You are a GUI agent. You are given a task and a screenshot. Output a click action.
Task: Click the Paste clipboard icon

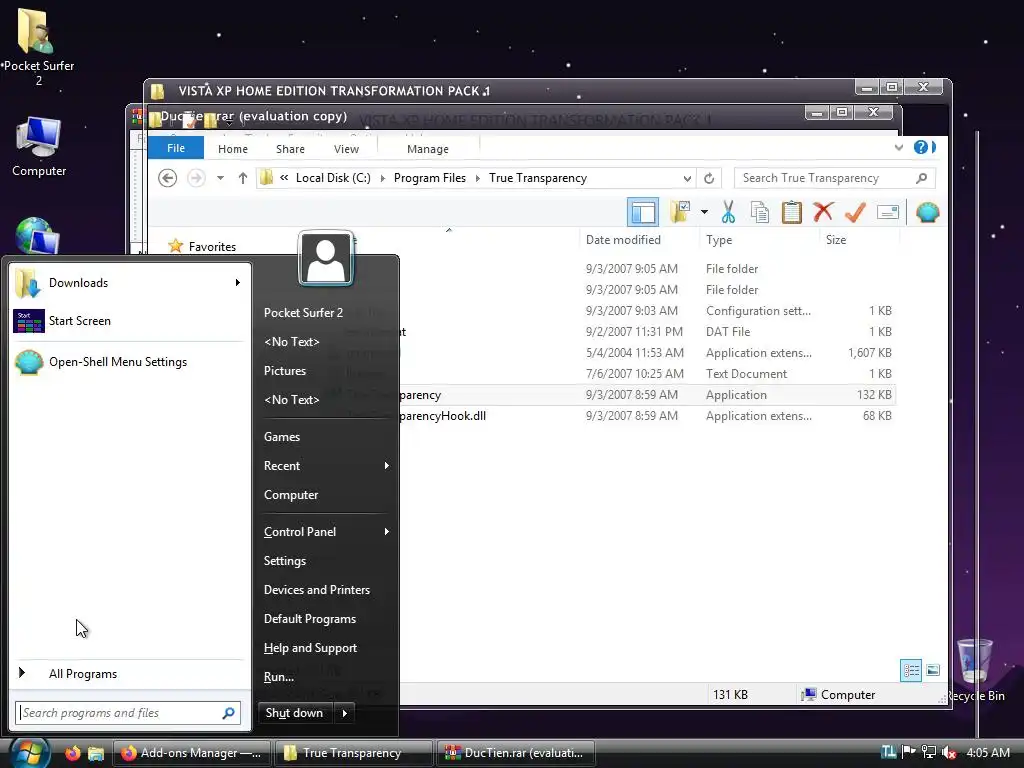pos(792,212)
